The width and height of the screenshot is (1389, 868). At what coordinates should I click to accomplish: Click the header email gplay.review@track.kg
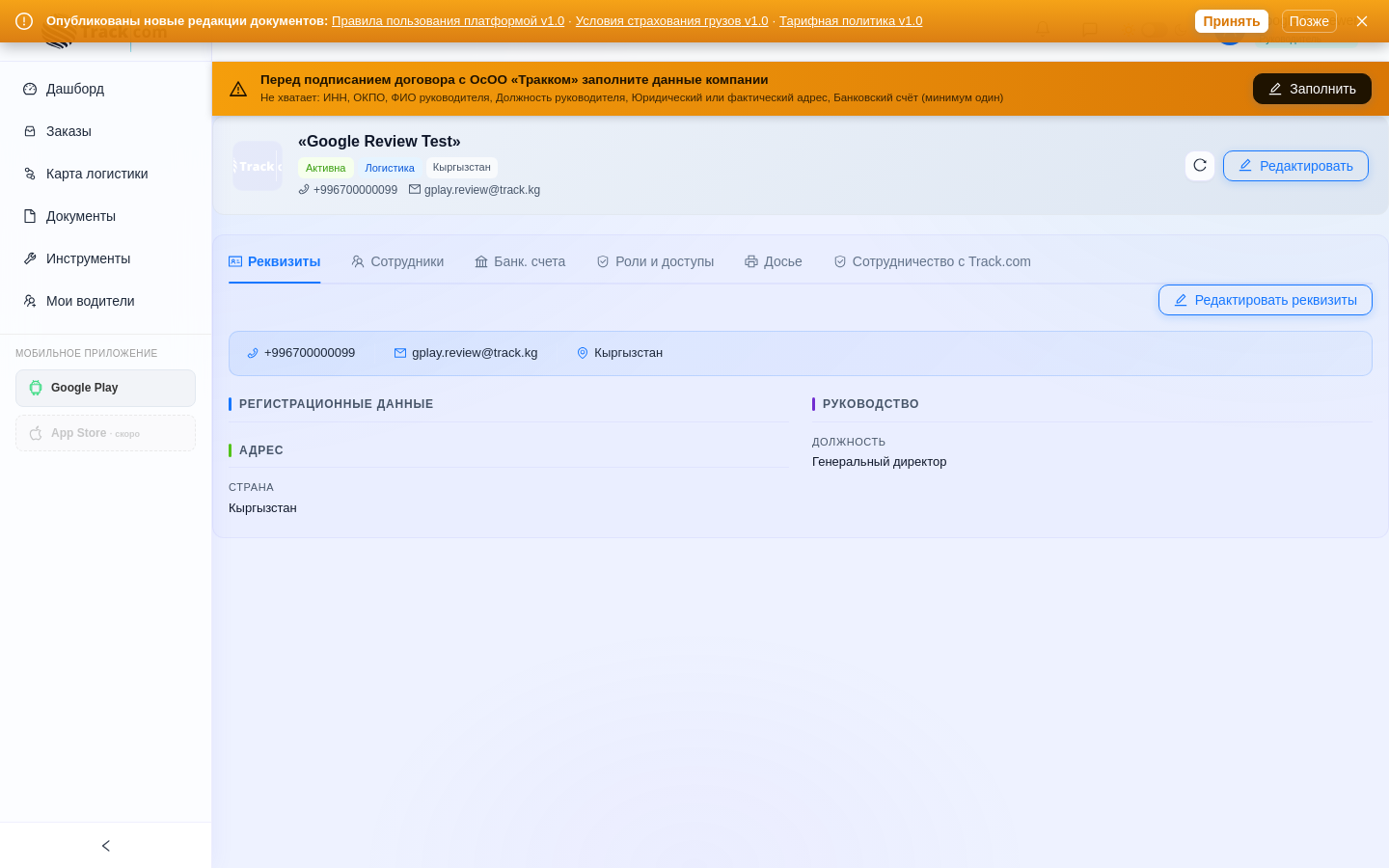(482, 190)
